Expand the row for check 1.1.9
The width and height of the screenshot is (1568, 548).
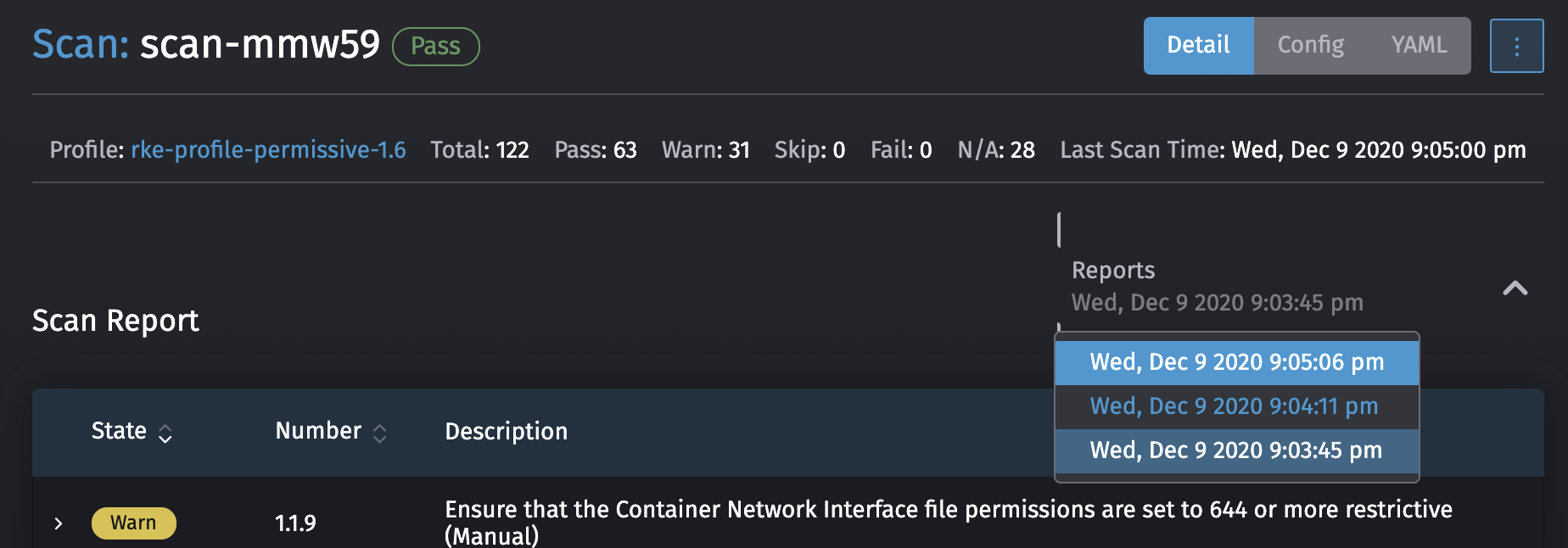(58, 523)
